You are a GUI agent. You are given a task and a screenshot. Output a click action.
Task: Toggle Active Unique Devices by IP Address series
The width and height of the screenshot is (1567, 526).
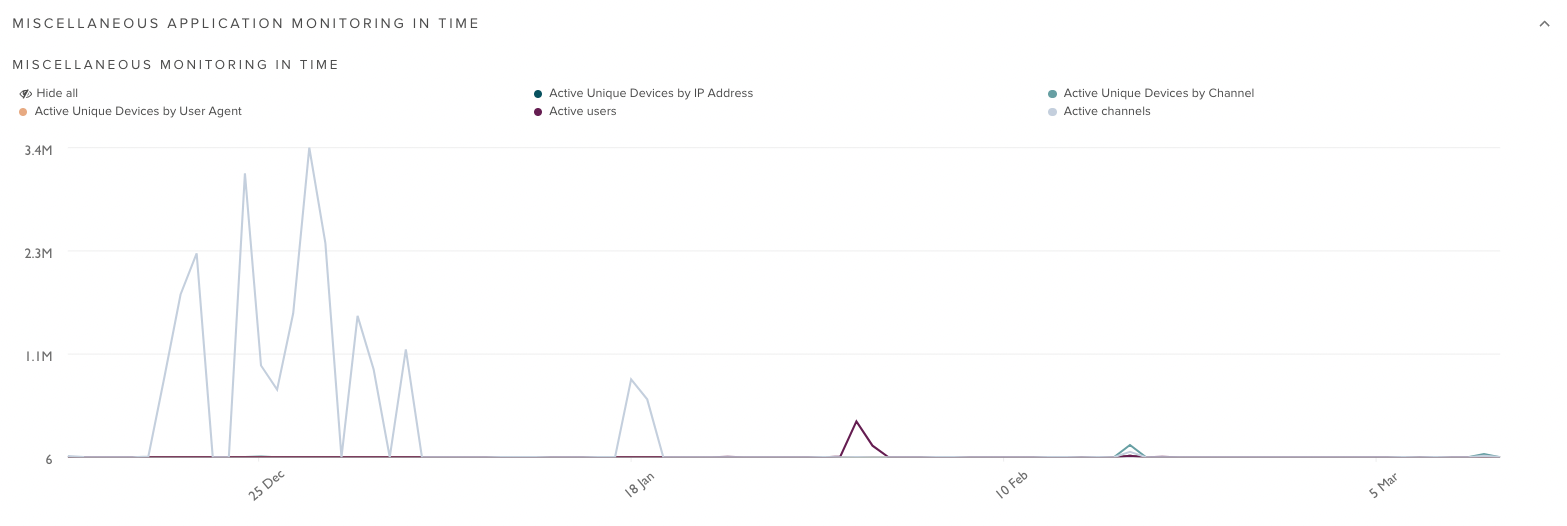point(644,93)
